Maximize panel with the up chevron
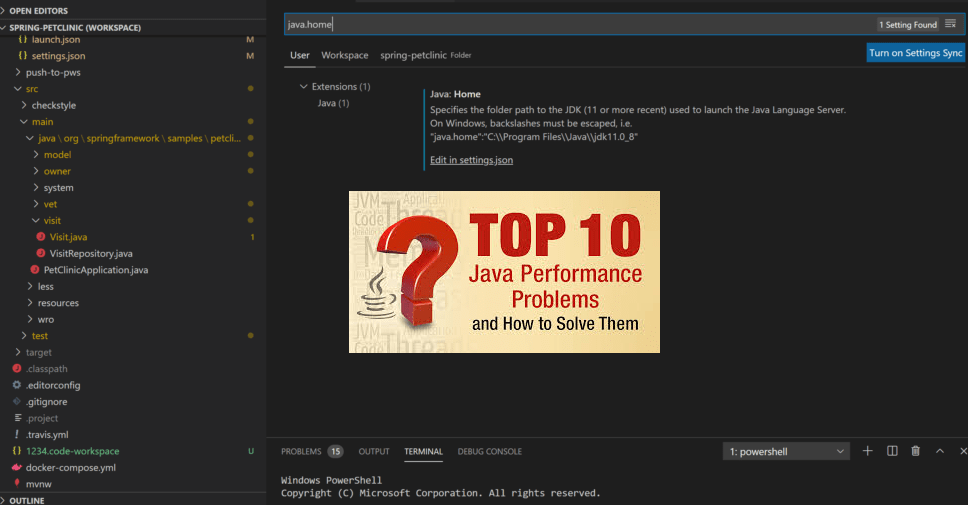The image size is (968, 505). [x=940, y=451]
